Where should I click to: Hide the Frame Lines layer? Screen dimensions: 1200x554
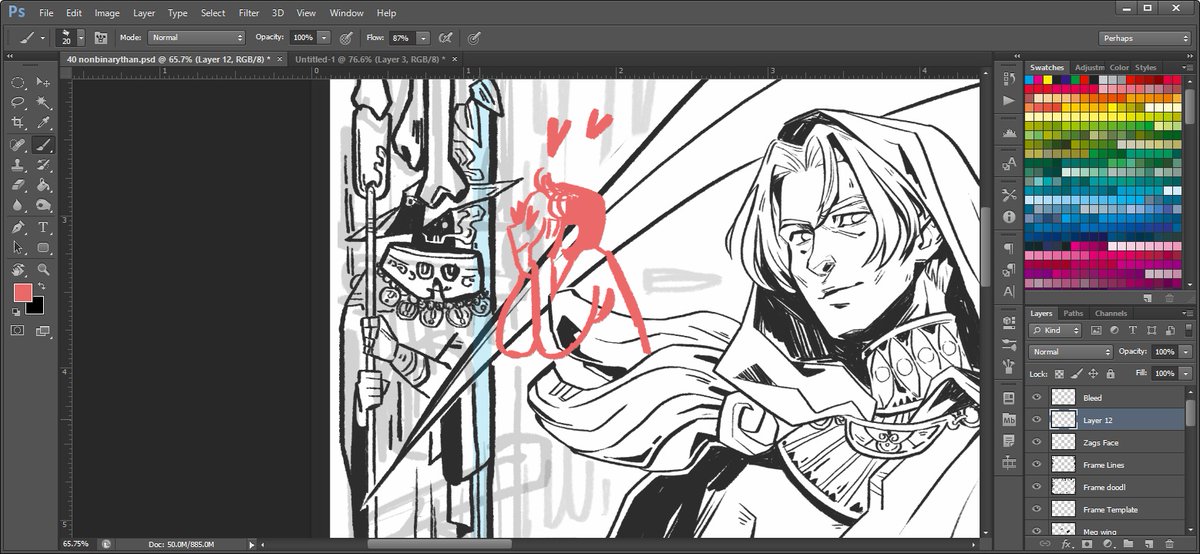click(x=1037, y=465)
